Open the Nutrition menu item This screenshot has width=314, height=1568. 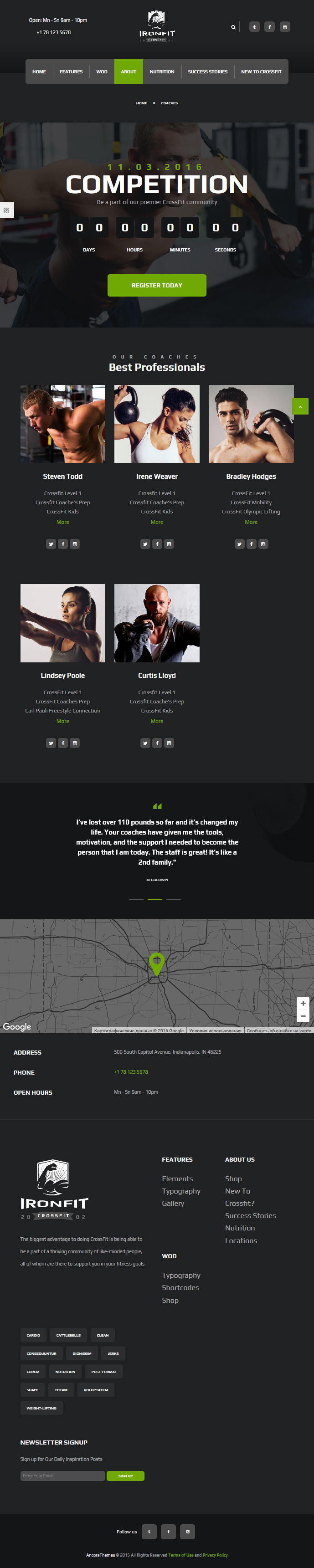click(x=162, y=72)
